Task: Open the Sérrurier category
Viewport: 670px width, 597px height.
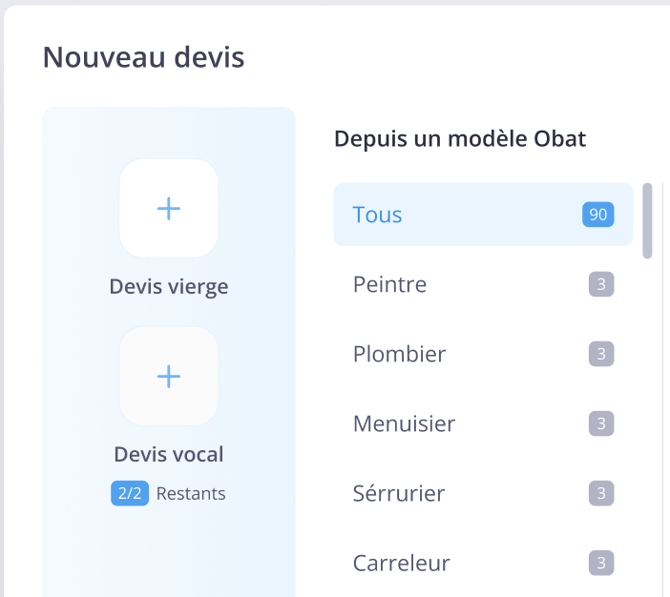Action: click(x=399, y=493)
